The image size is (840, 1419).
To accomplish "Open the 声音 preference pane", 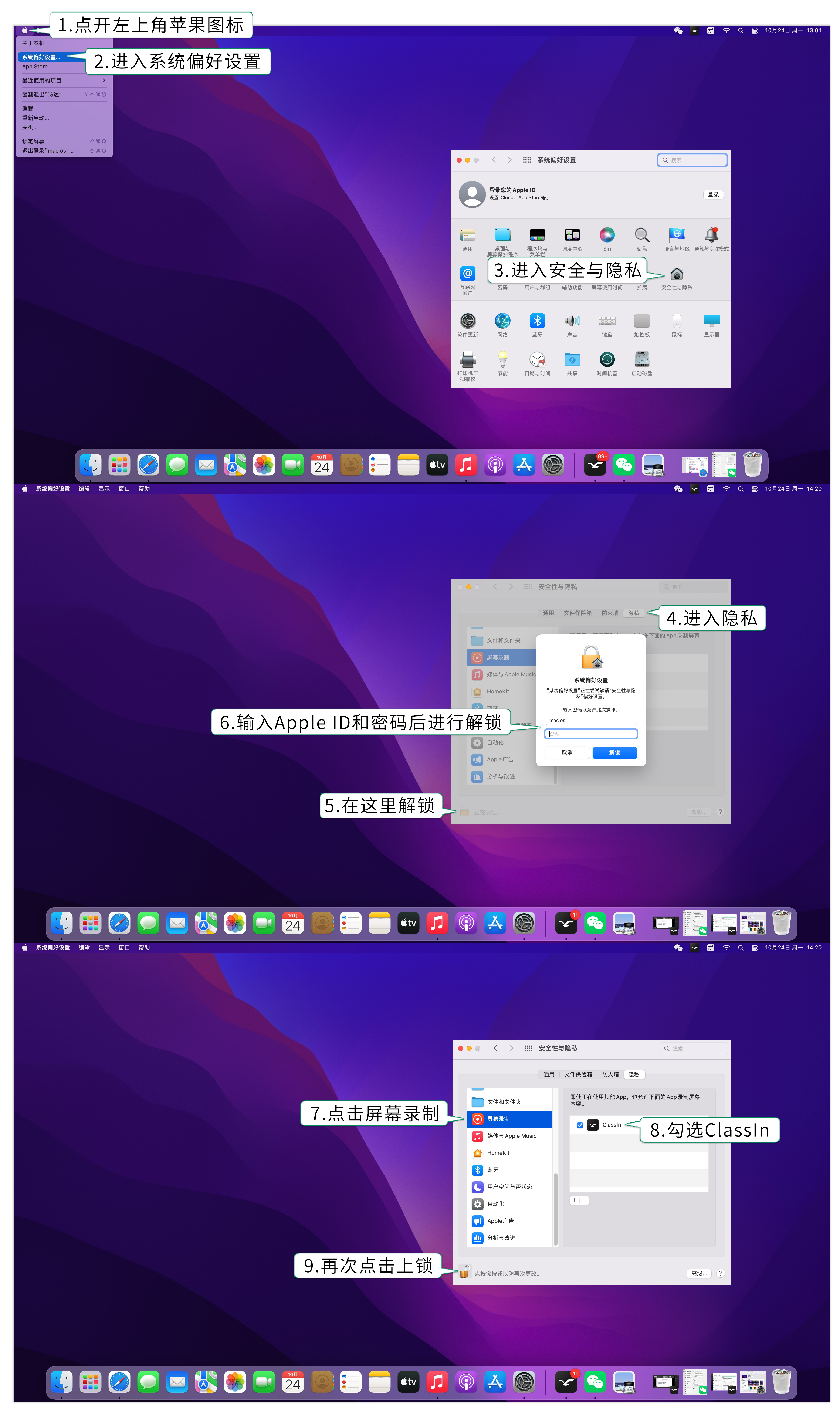I will click(572, 325).
